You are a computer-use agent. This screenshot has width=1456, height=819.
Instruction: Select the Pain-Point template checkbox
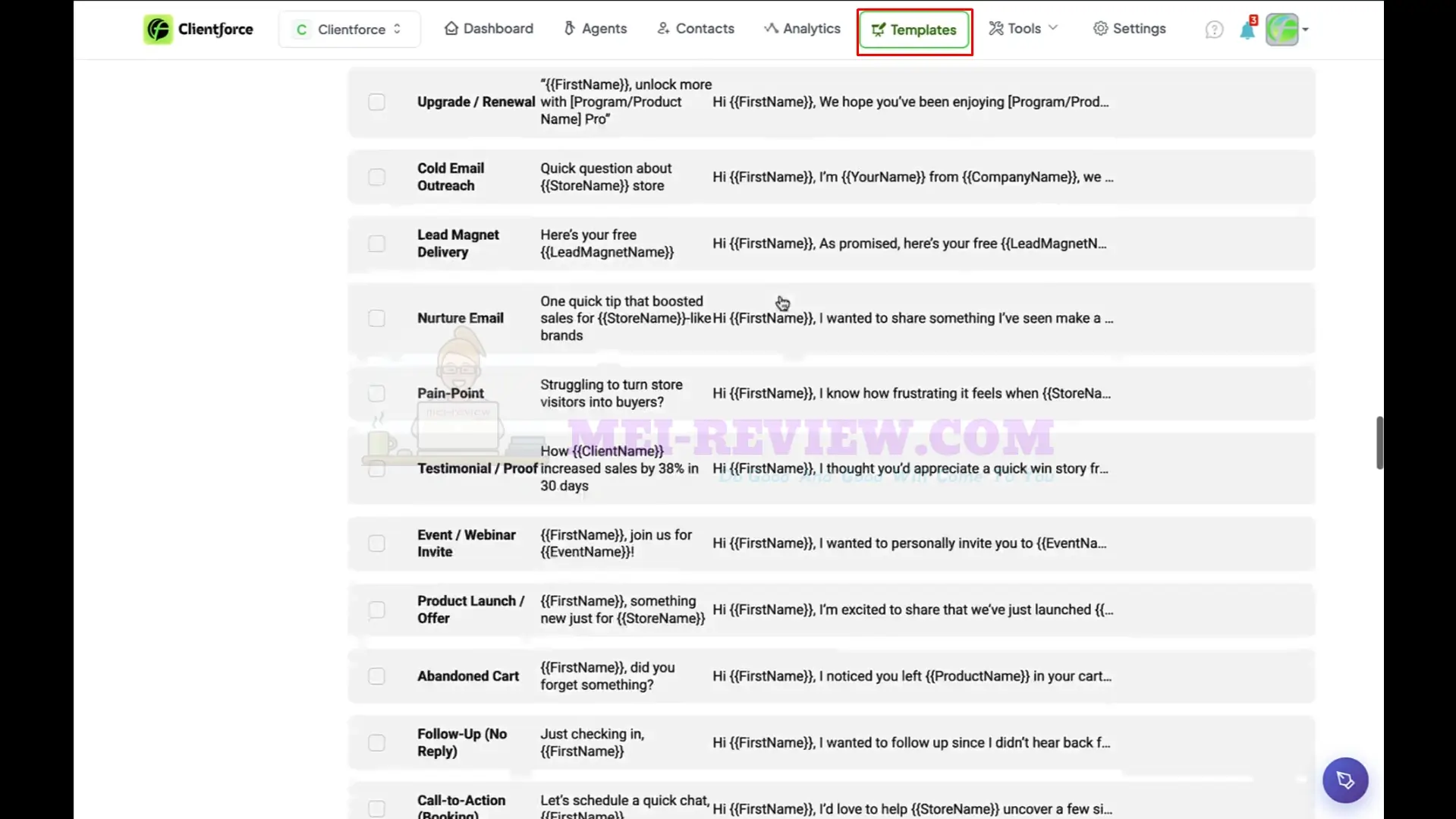376,393
